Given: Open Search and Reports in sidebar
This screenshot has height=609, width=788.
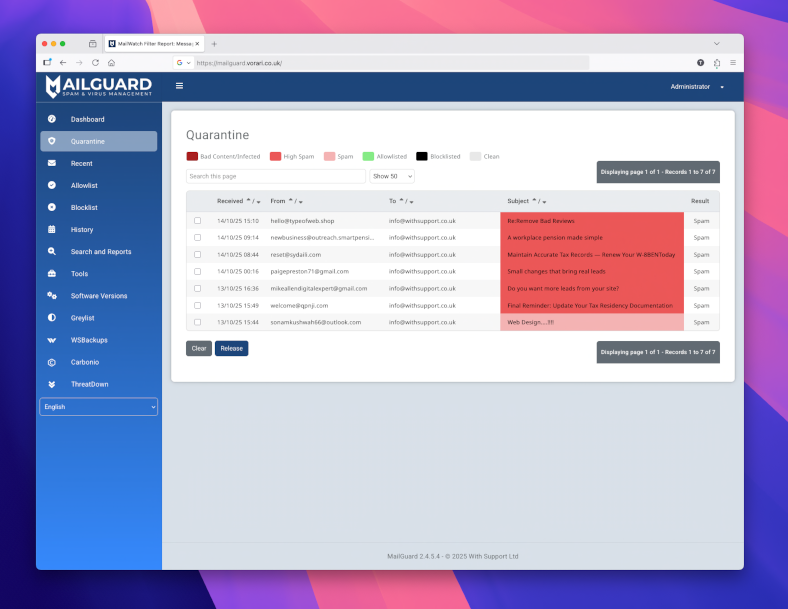Looking at the screenshot, I should [100, 252].
